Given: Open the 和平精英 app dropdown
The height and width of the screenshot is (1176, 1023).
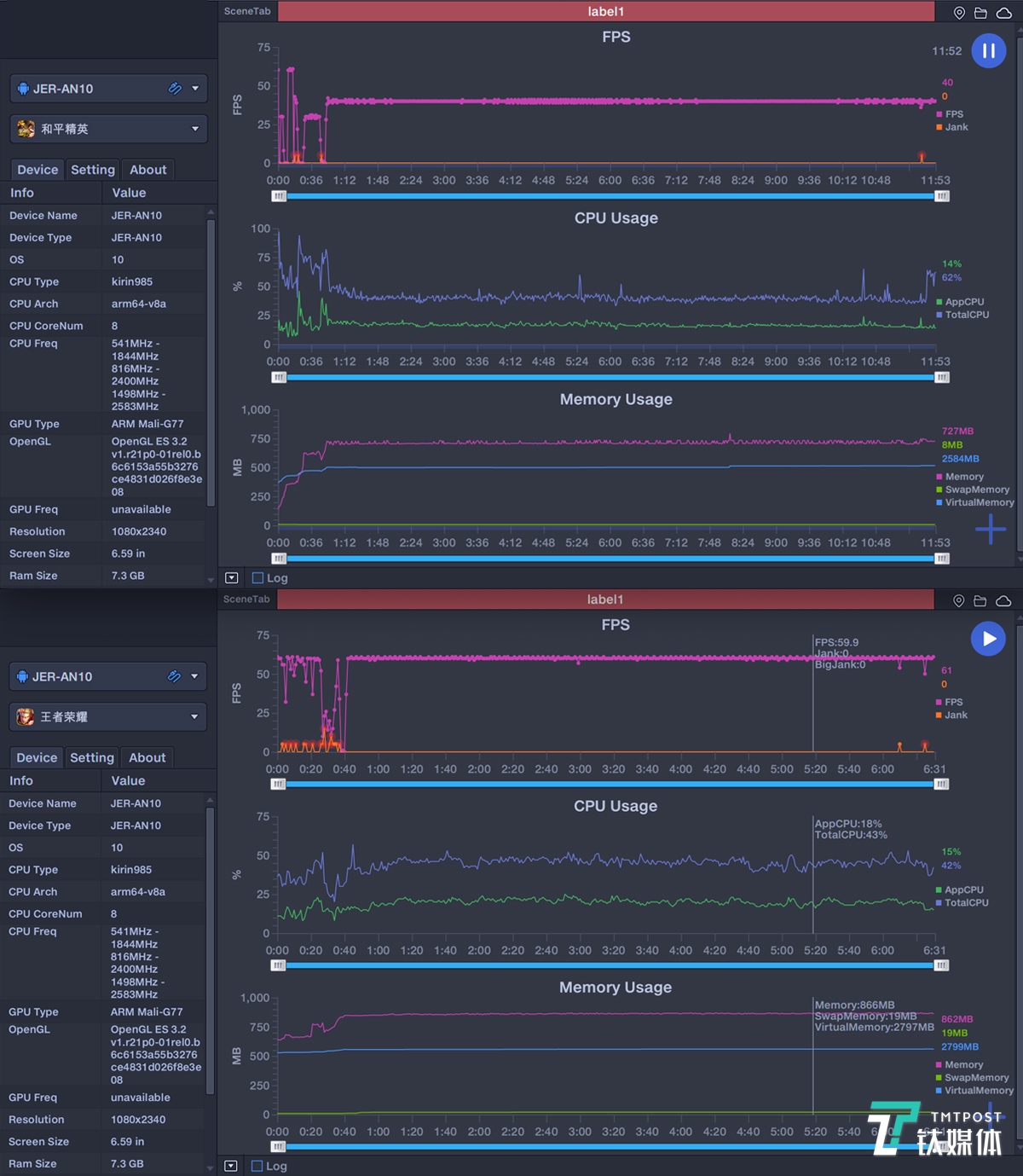Looking at the screenshot, I should 194,129.
